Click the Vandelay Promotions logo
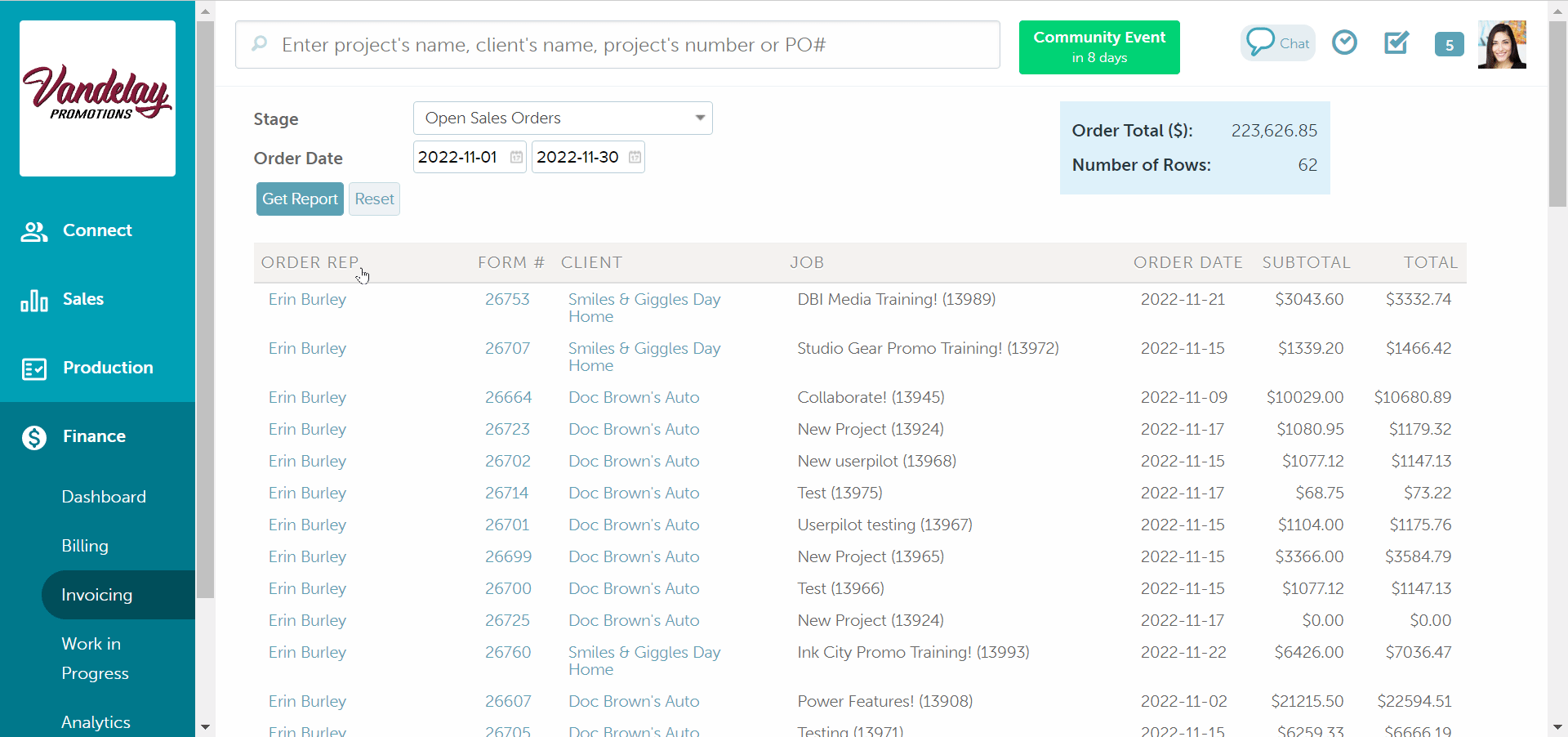The height and width of the screenshot is (737, 1568). [x=97, y=98]
